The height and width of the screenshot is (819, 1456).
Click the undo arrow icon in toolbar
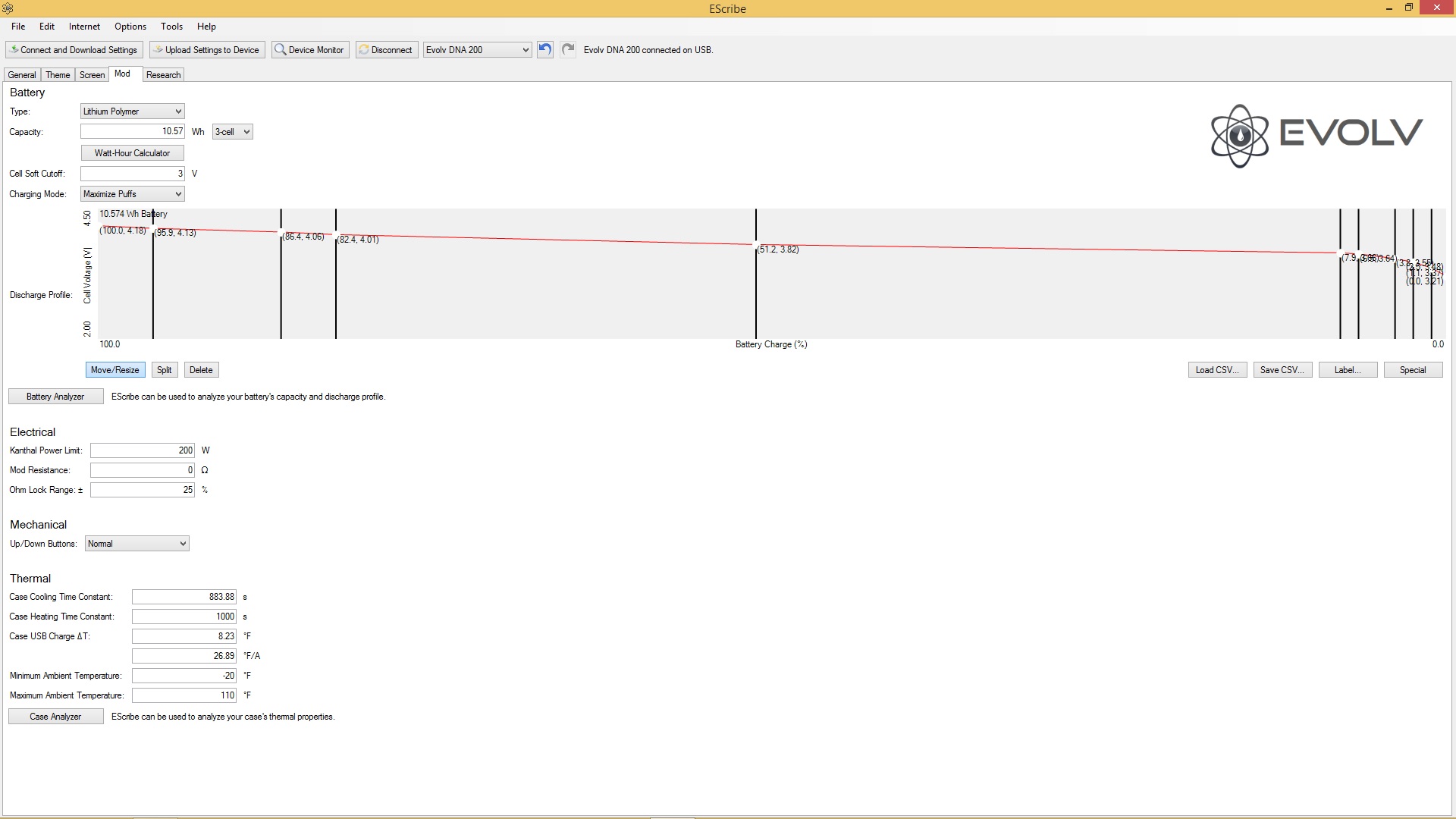pos(544,50)
